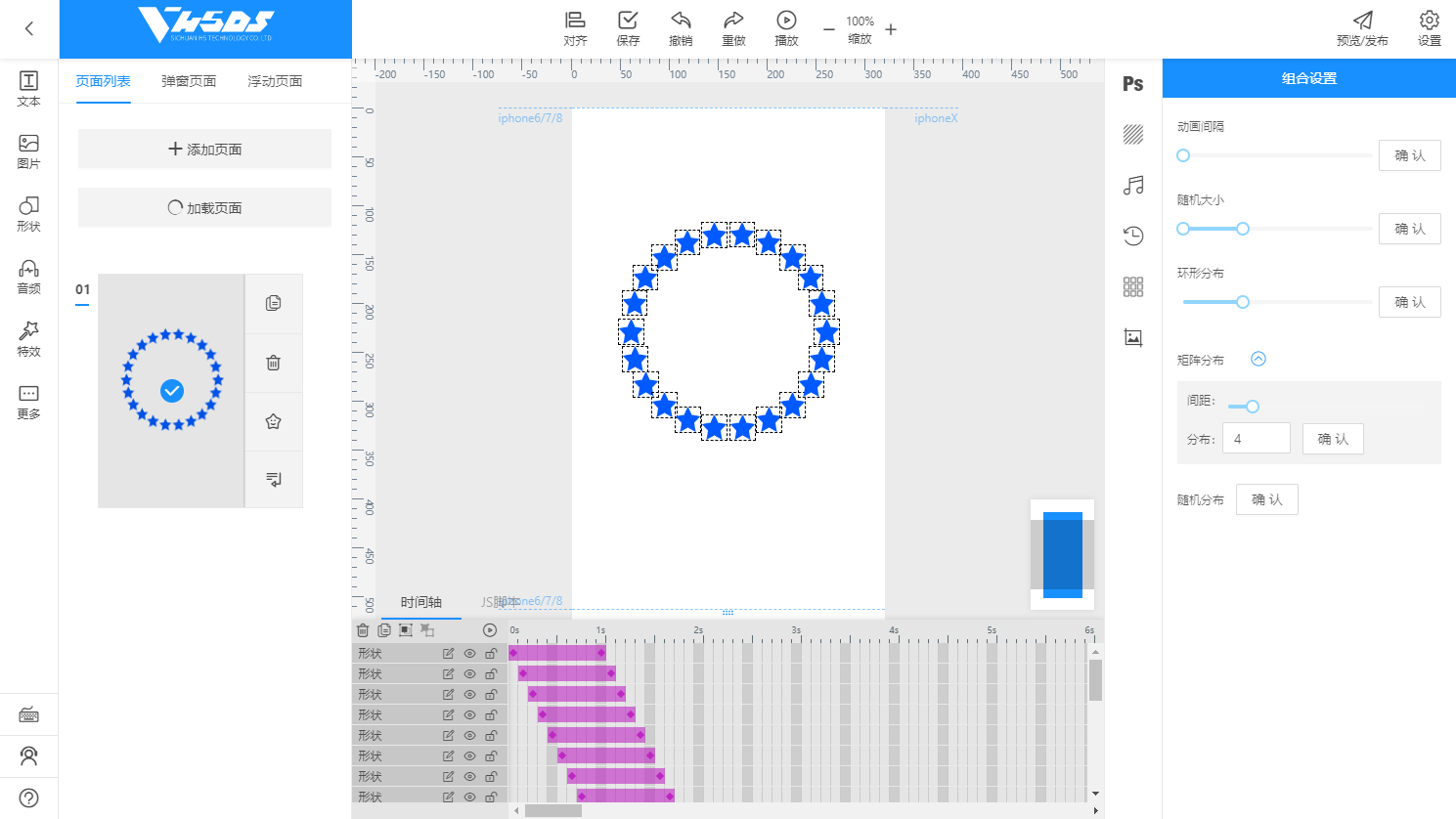Viewport: 1456px width, 819px height.
Task: Edit the top 形状 layer name
Action: (x=448, y=653)
